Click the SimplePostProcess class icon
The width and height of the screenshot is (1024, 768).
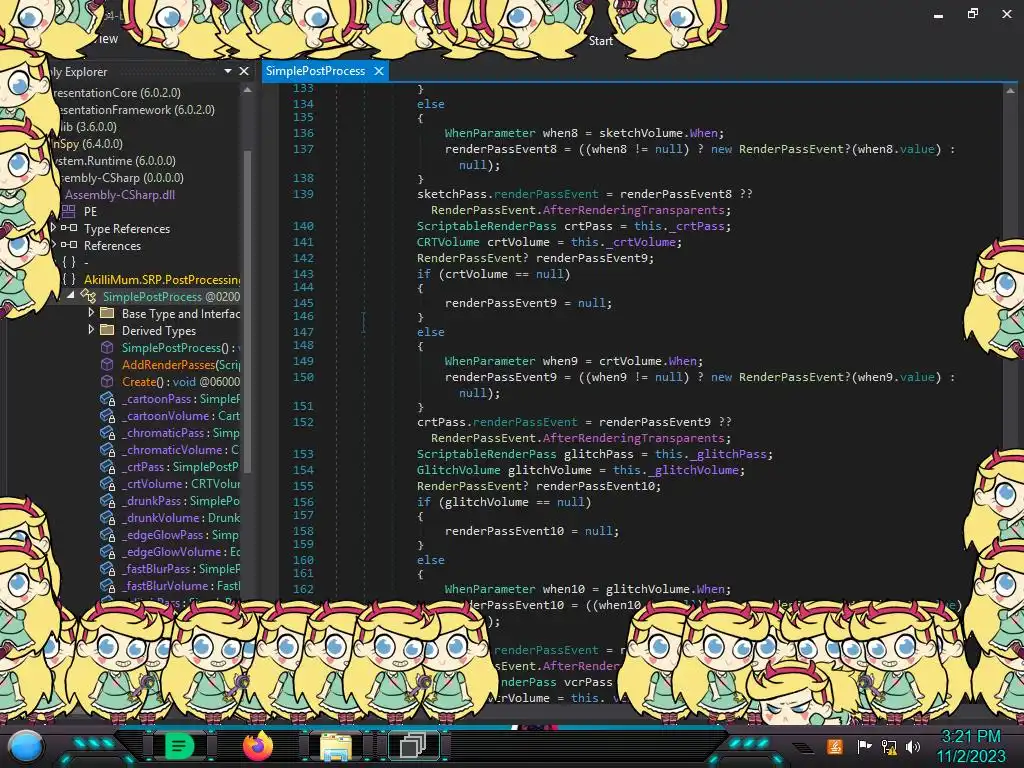(x=88, y=296)
